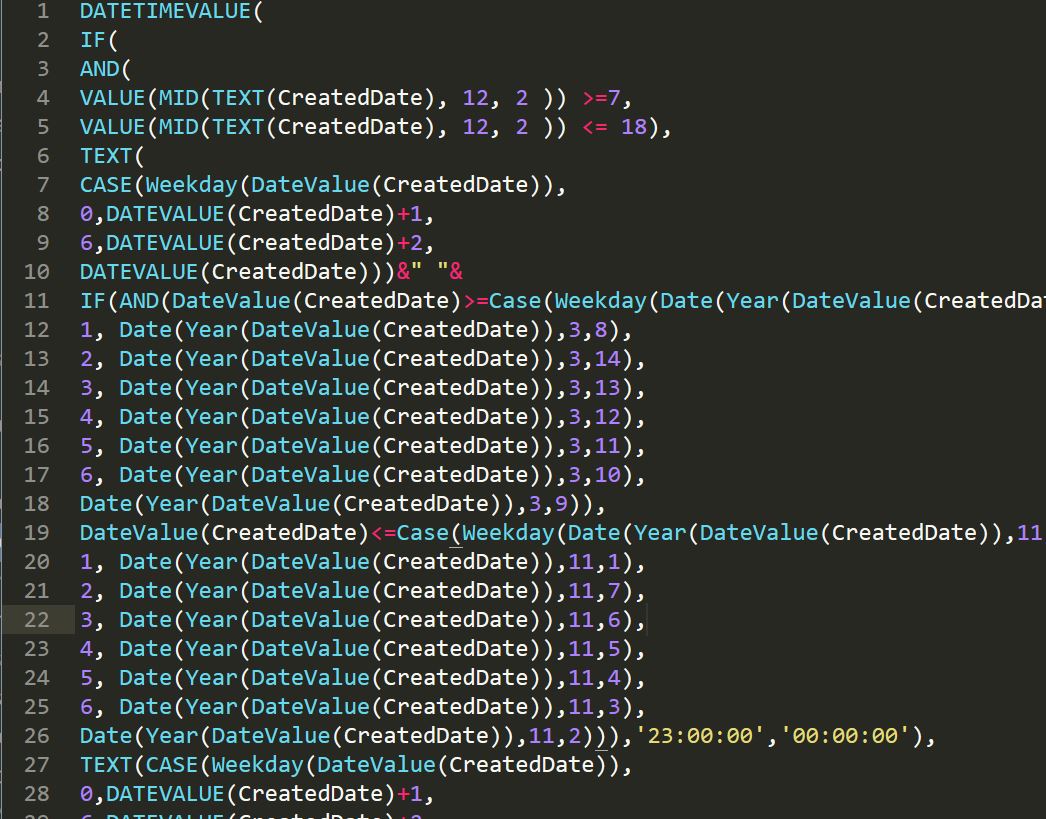
Task: Click Weekday on line 27
Action: point(257,765)
